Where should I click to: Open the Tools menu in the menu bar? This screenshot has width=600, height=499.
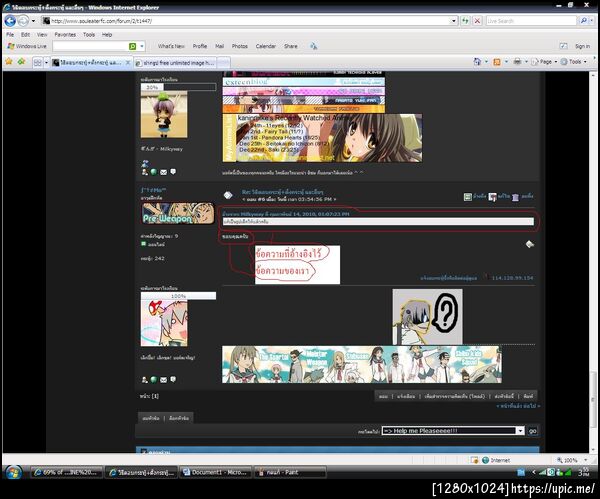click(x=89, y=34)
